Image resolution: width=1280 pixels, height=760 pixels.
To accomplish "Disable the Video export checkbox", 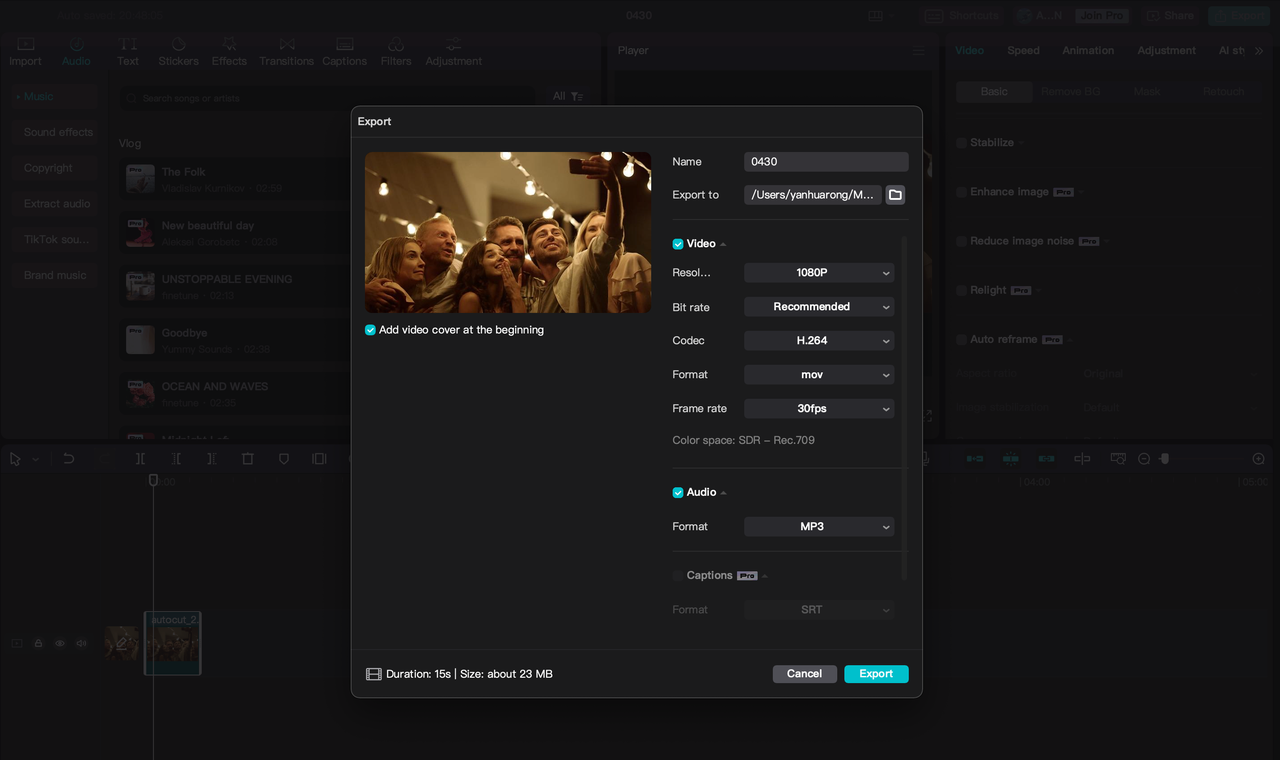I will click(x=676, y=243).
